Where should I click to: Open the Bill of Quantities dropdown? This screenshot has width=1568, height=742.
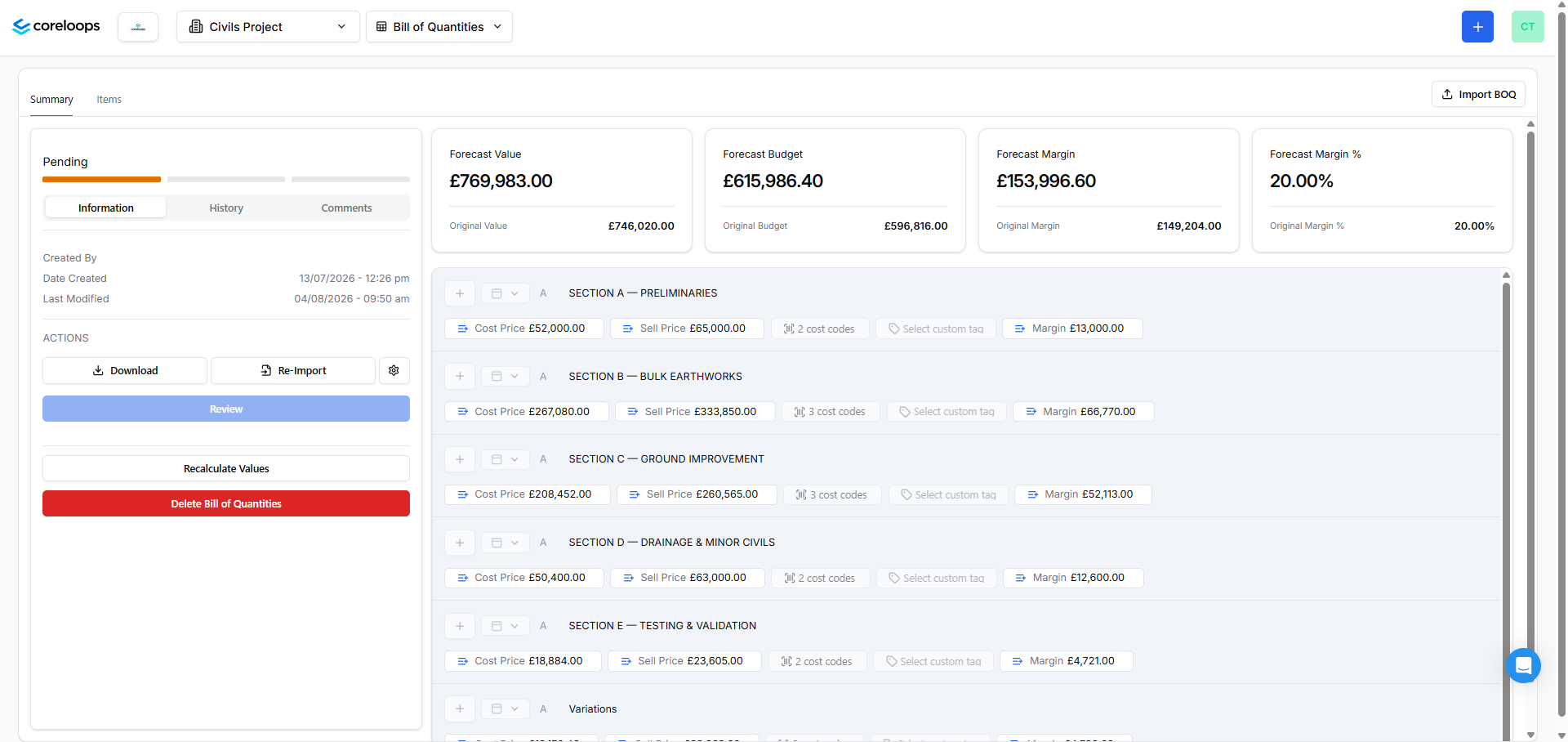(x=439, y=27)
